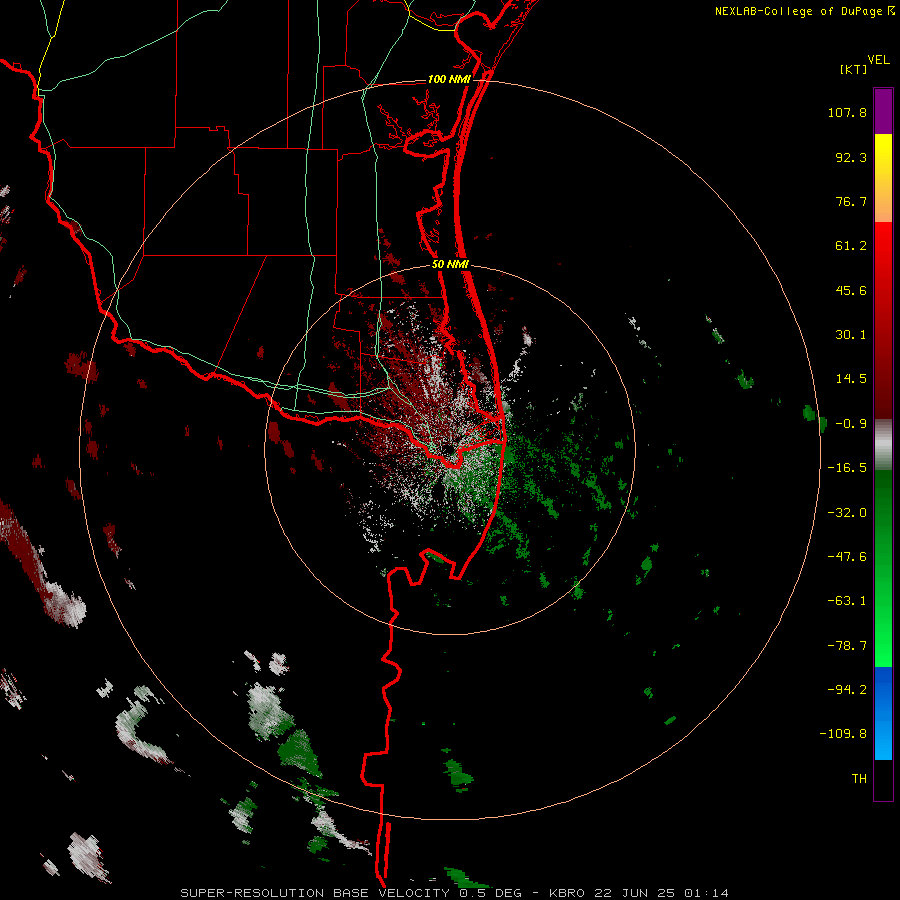
Task: Click the purple segment of velocity color bar
Action: 883,111
